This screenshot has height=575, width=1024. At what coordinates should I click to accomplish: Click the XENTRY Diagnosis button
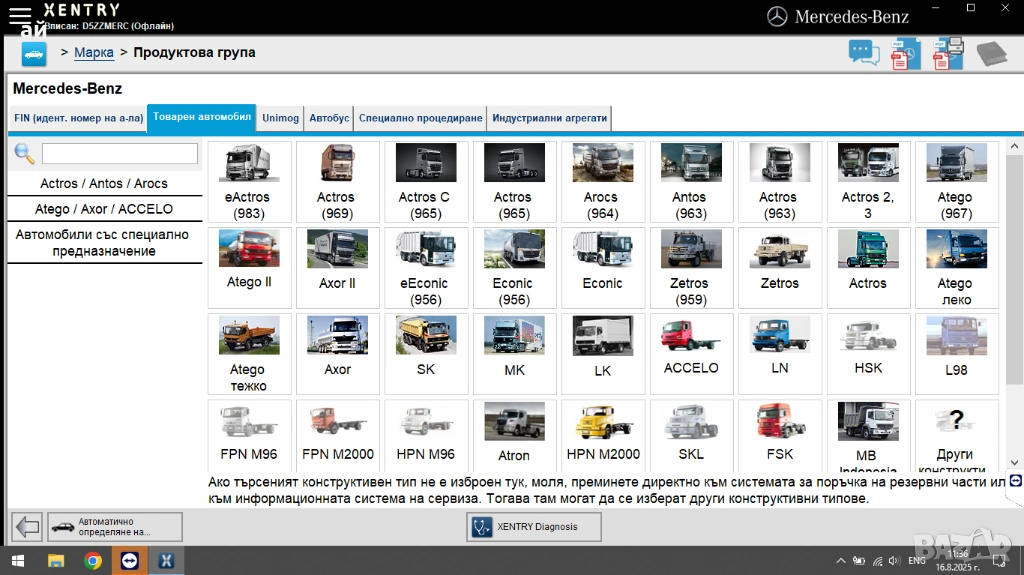point(534,527)
